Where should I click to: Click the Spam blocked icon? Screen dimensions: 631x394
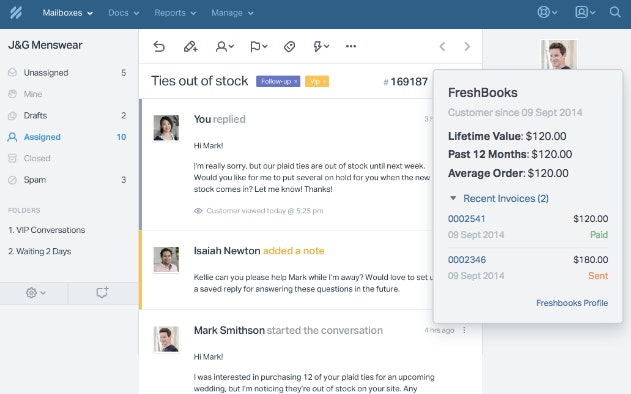click(x=12, y=180)
